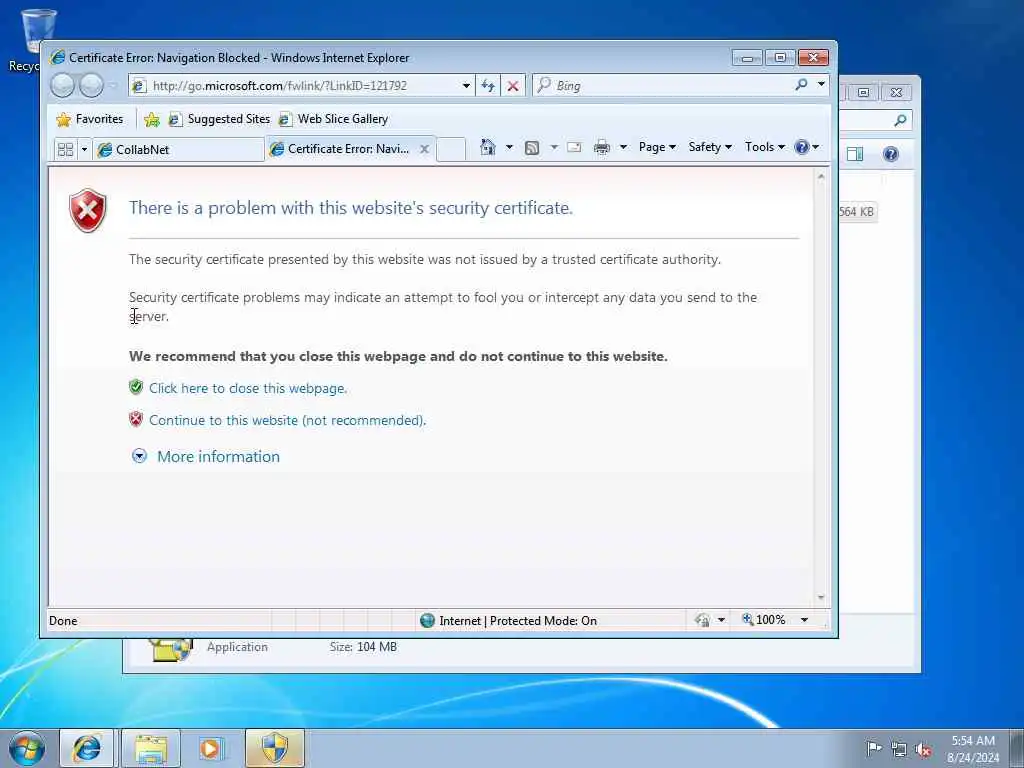Click the Read Mail icon

[574, 147]
